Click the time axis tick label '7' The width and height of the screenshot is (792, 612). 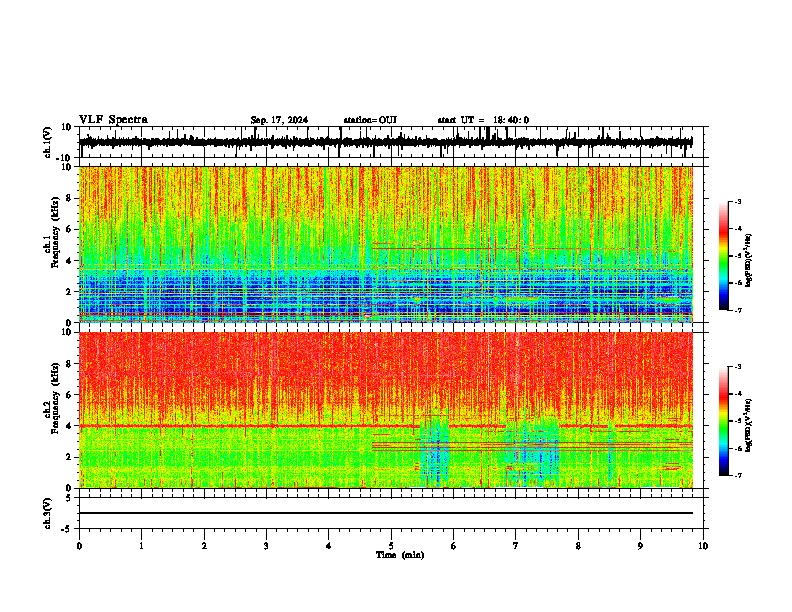[516, 546]
